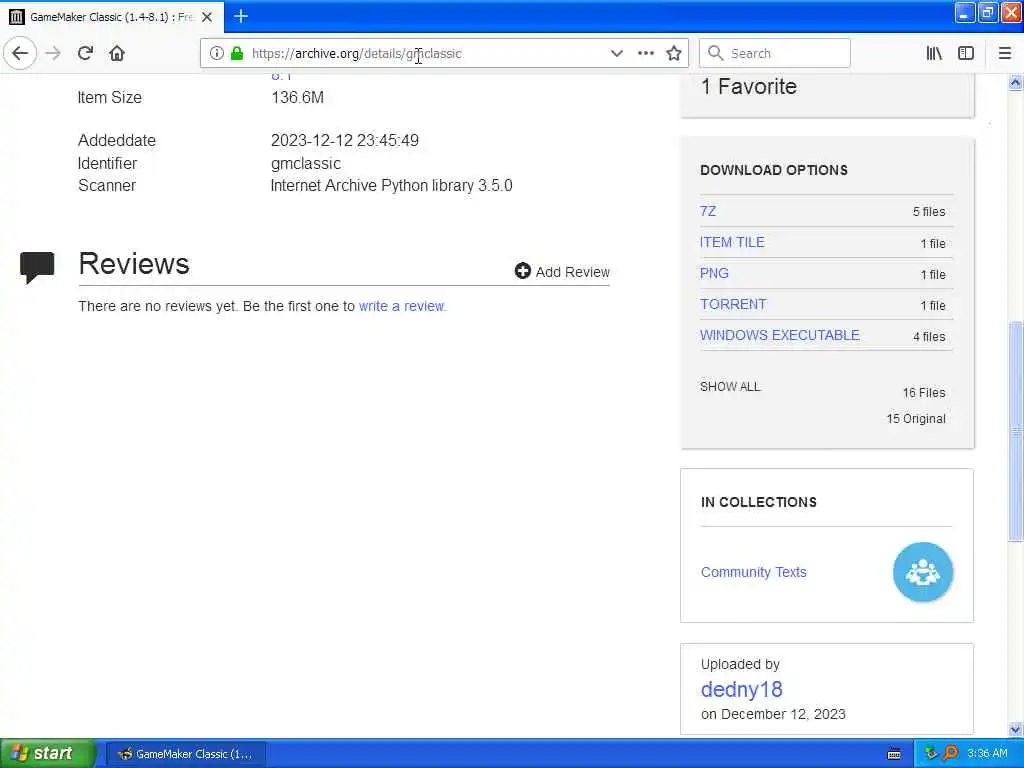Click the green secure connection padlock
Screen dimensions: 1024x768
pyautogui.click(x=236, y=53)
